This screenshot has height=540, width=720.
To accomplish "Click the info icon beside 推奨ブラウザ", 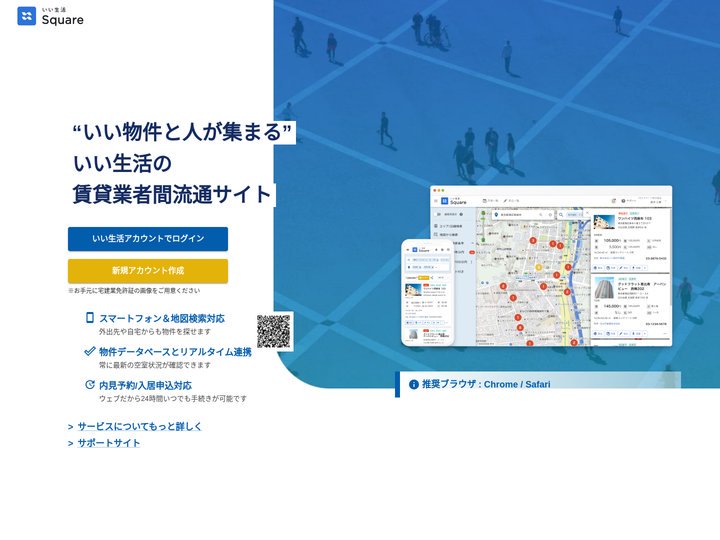I will coord(413,384).
